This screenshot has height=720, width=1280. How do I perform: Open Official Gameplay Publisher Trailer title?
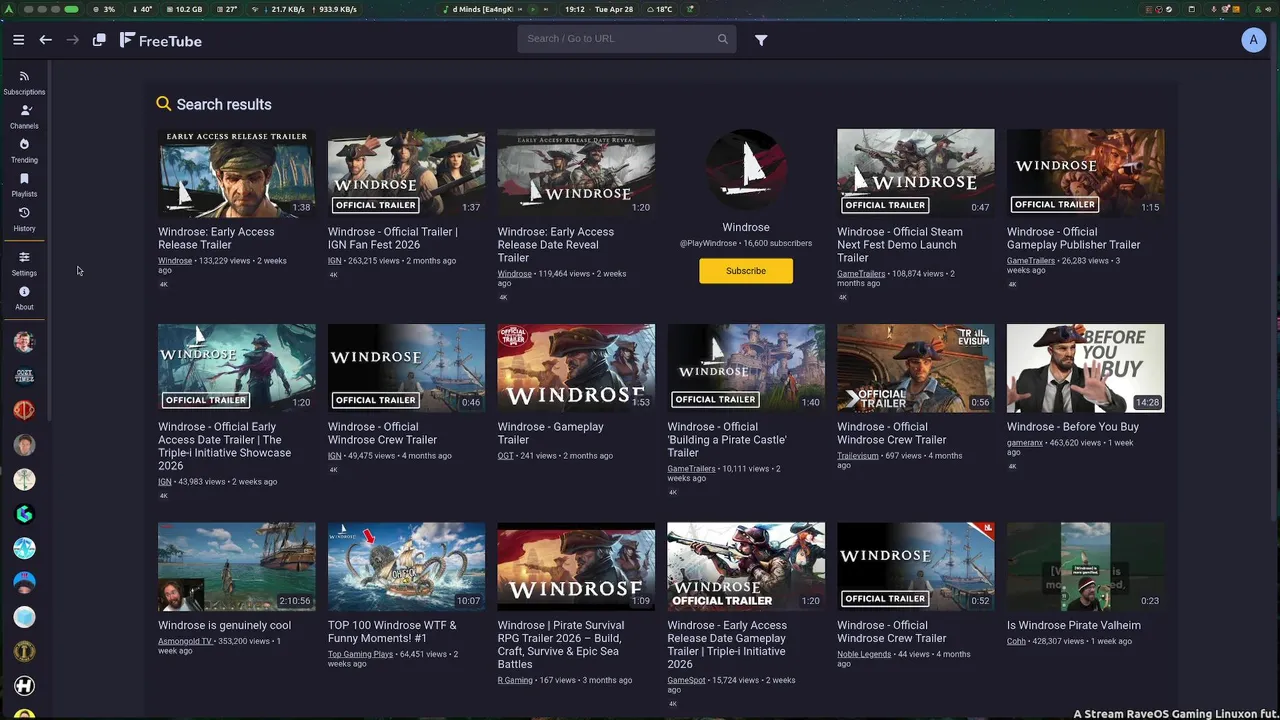(x=1073, y=238)
